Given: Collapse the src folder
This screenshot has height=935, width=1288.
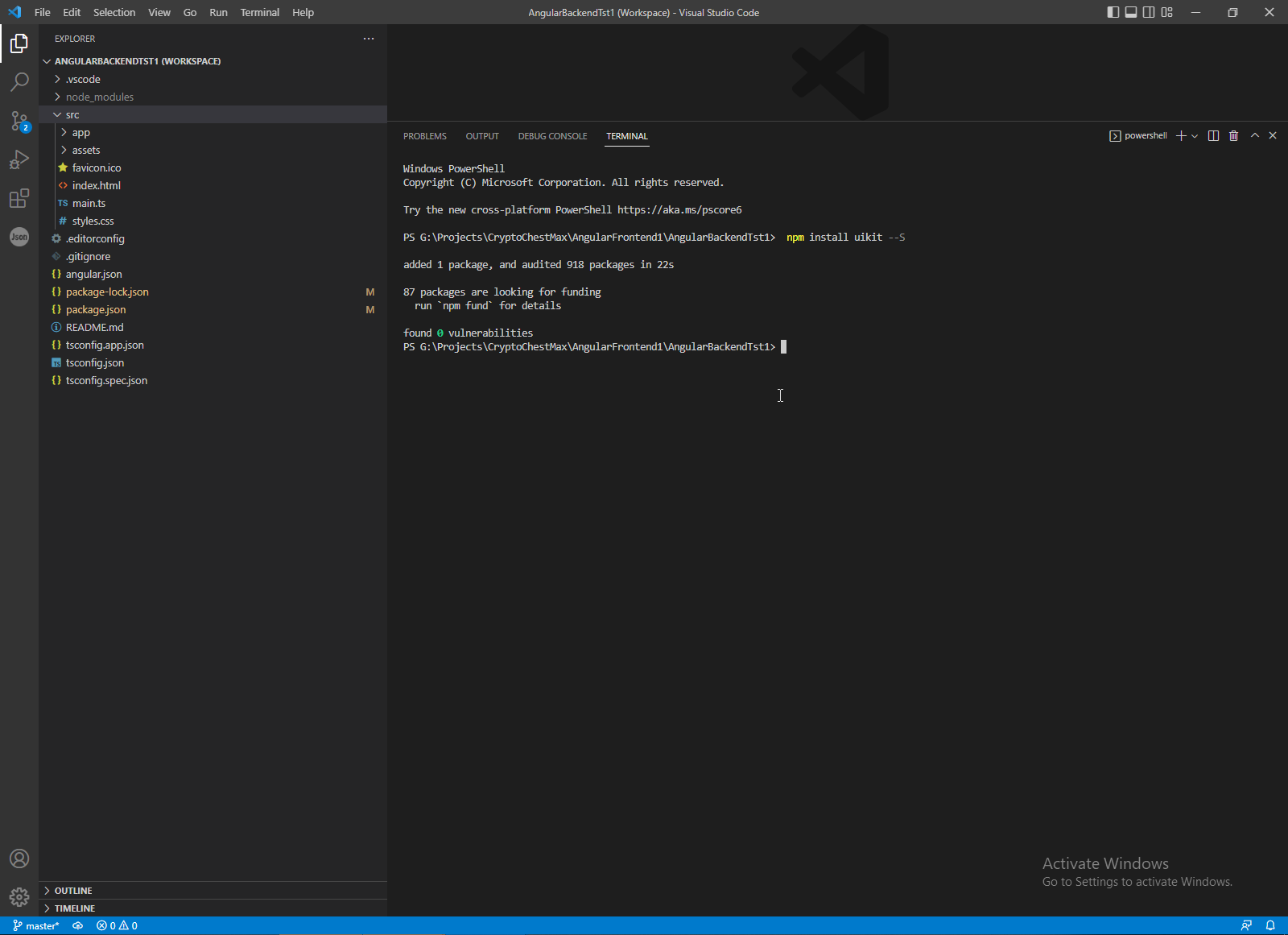Looking at the screenshot, I should pyautogui.click(x=213, y=114).
